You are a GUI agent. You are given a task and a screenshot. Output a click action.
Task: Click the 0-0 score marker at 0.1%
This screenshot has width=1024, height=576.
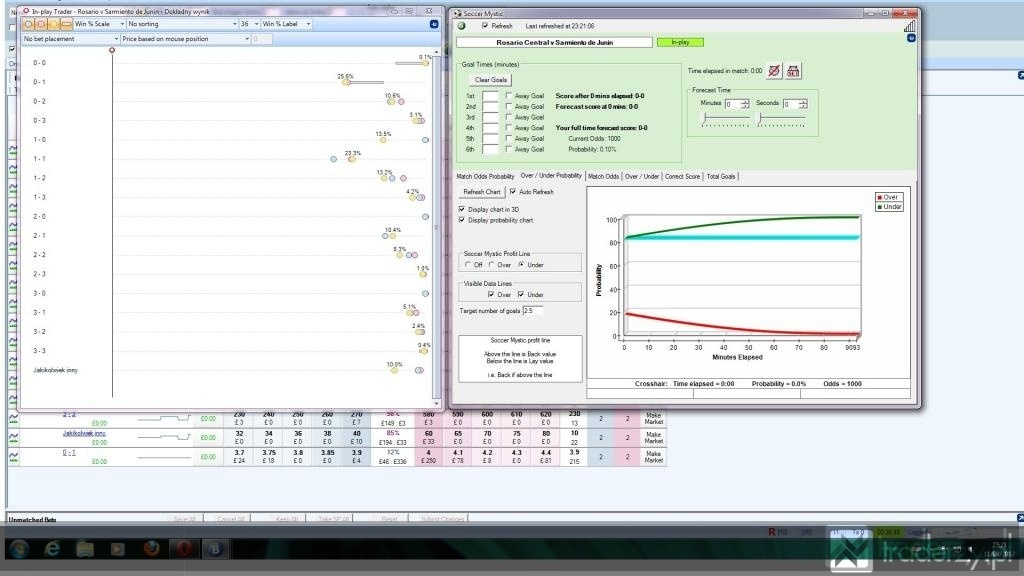[x=425, y=63]
